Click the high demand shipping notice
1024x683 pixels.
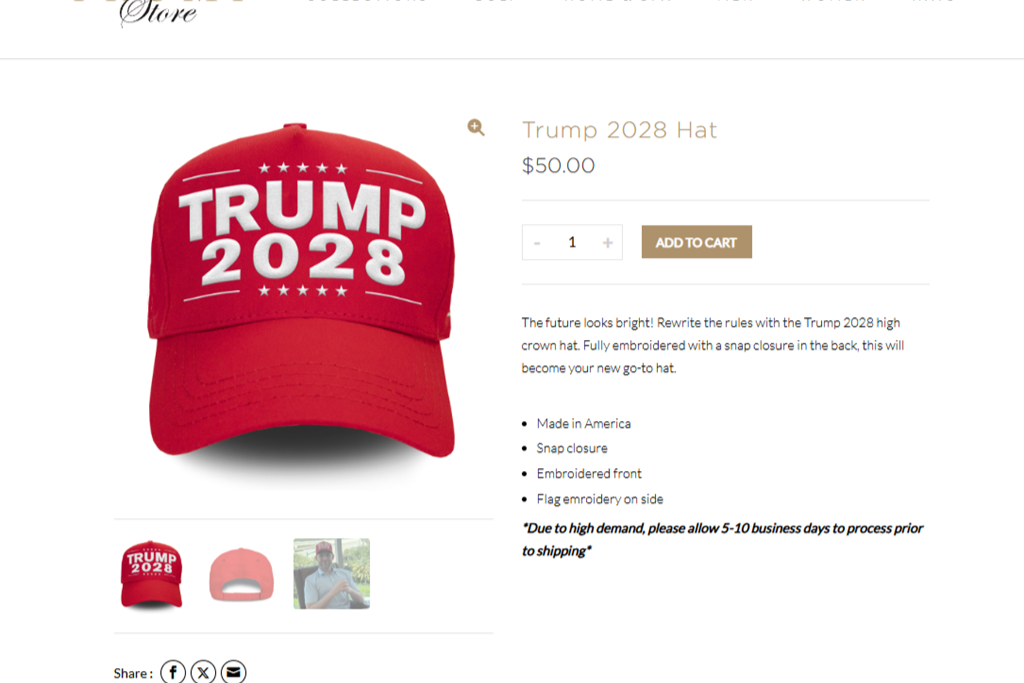[722, 539]
